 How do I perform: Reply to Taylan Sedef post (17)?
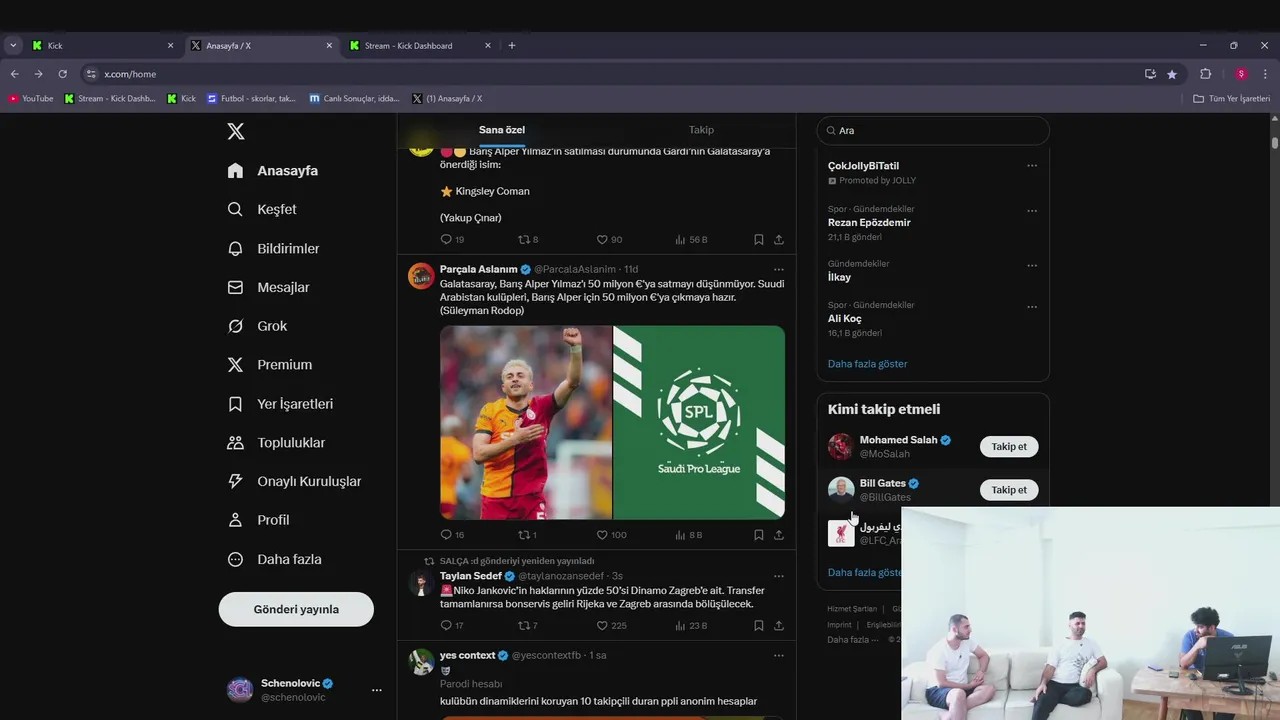(x=452, y=626)
